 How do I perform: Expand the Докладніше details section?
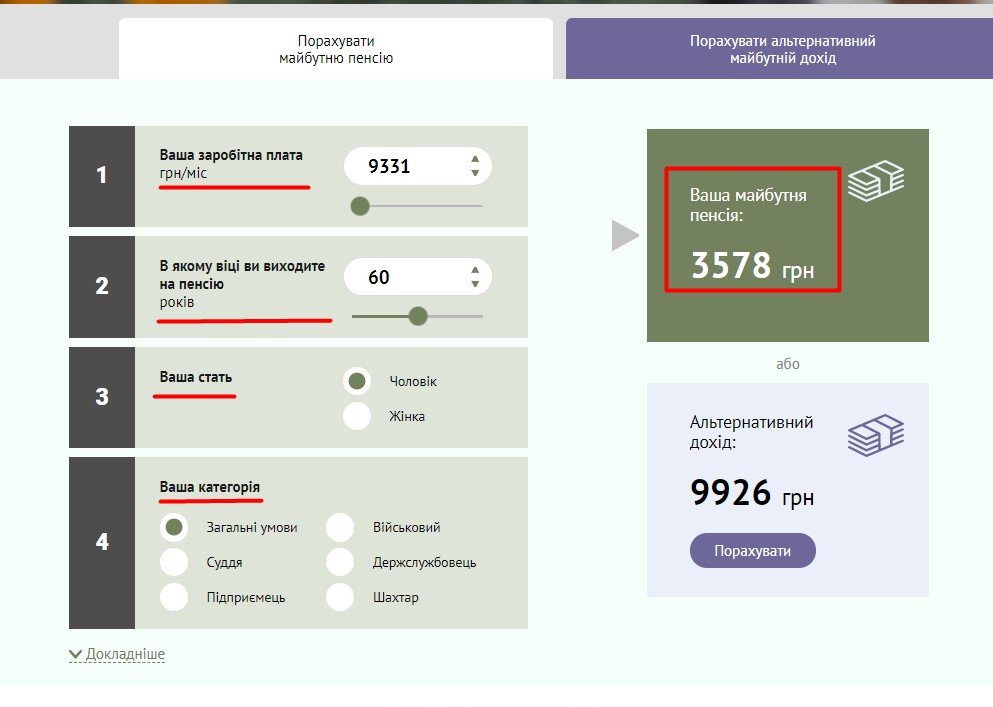[x=117, y=654]
